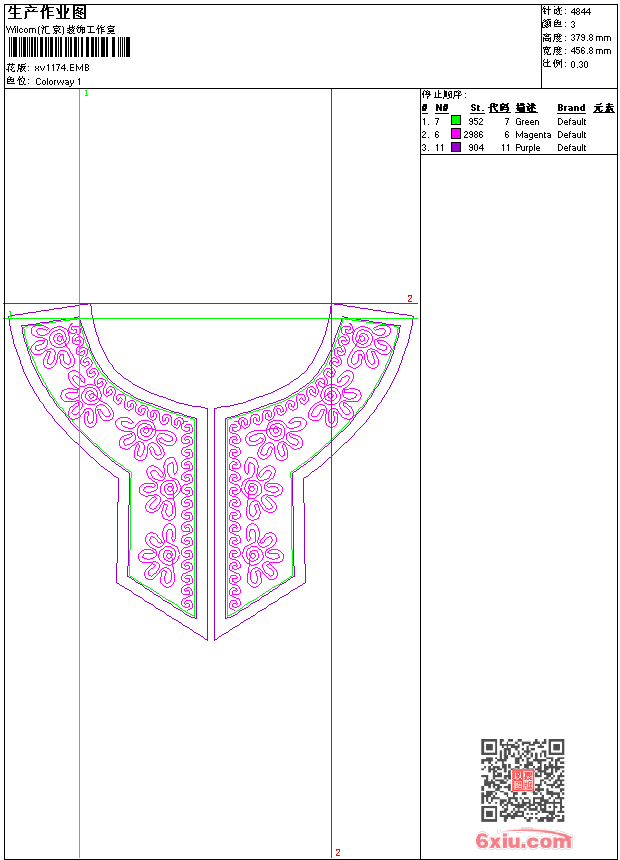Select stitch count '2986' in Magenta row
The width and height of the screenshot is (620, 860).
click(473, 135)
